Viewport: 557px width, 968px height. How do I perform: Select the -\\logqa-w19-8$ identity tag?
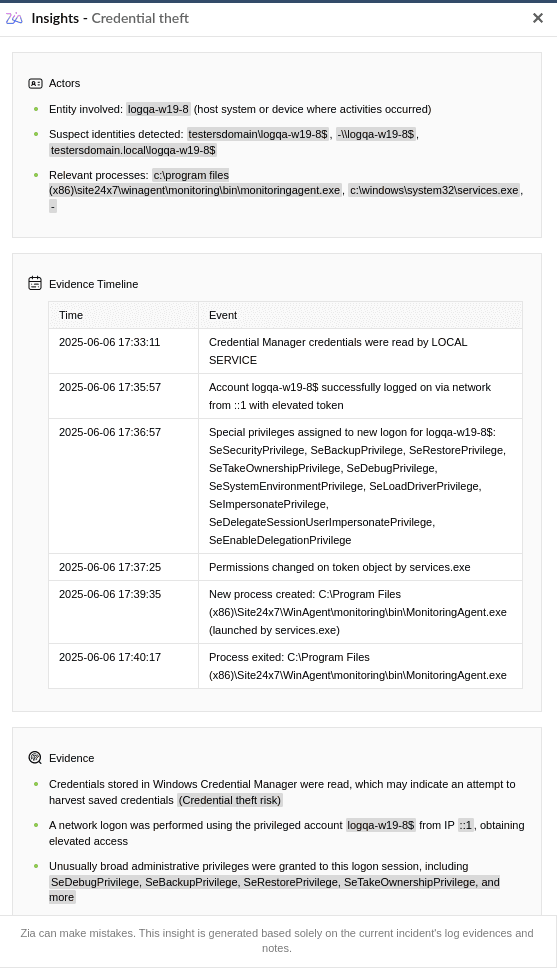[376, 134]
